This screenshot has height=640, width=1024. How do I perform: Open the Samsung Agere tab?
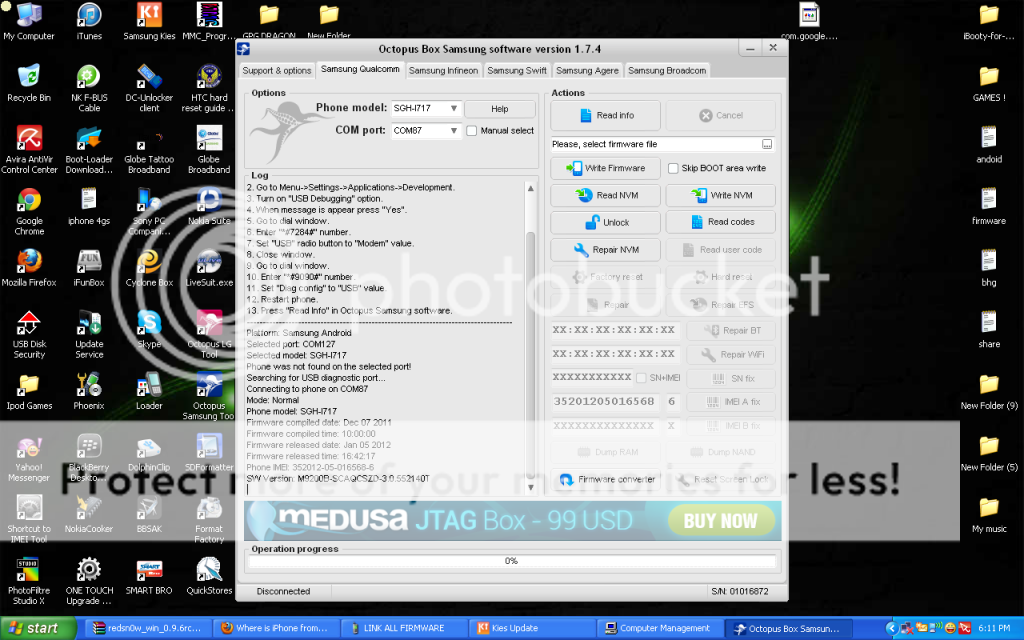(x=587, y=71)
